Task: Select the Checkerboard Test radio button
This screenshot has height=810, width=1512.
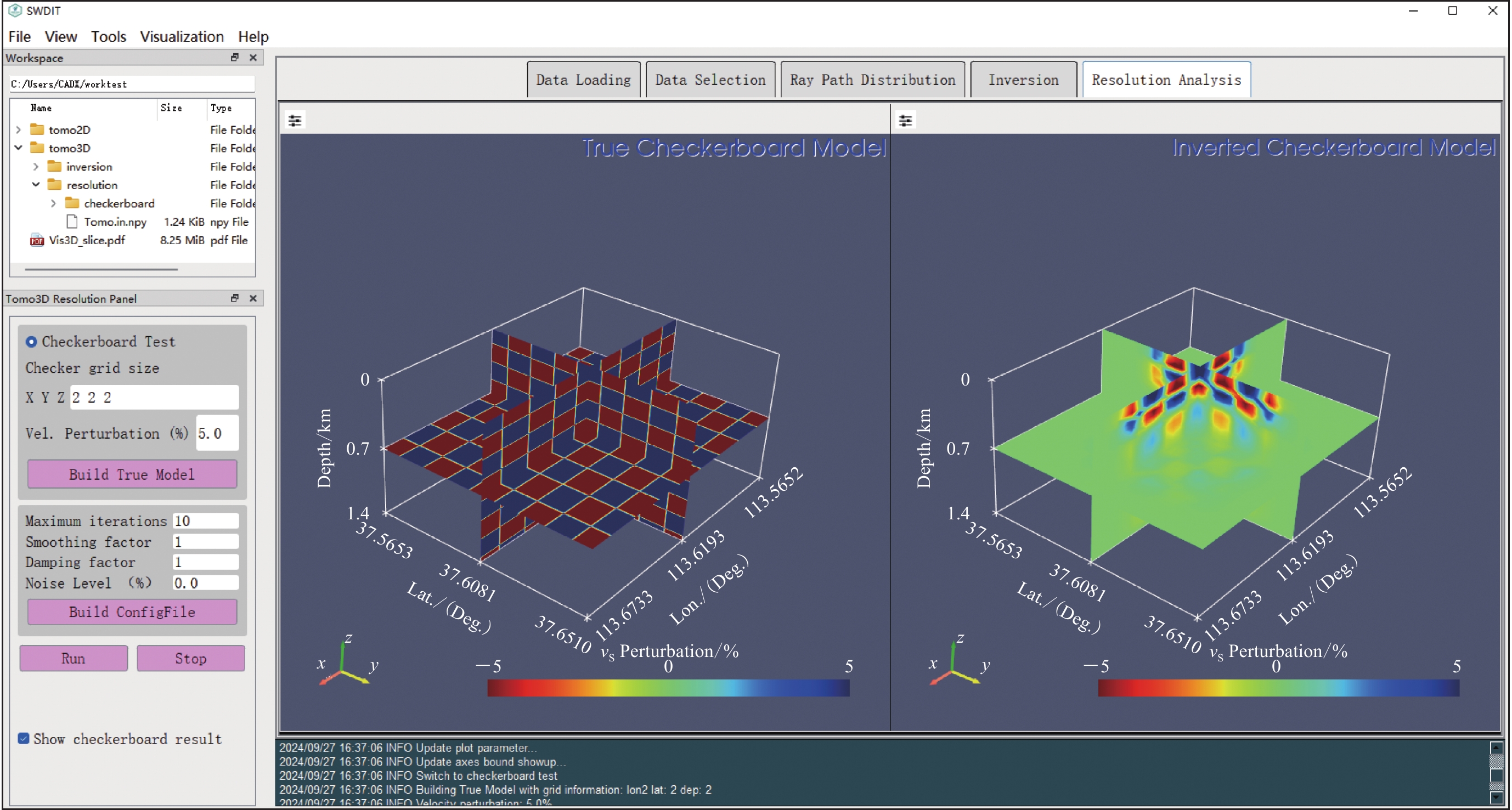Action: (31, 341)
